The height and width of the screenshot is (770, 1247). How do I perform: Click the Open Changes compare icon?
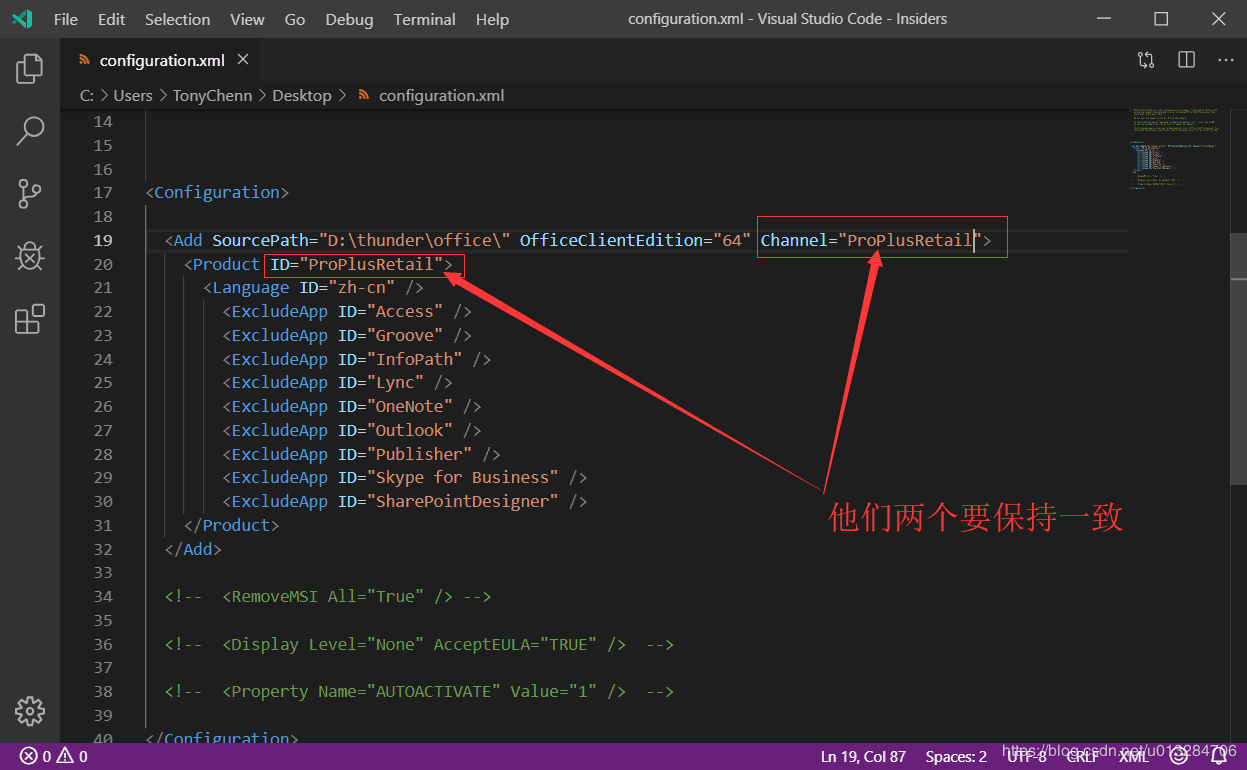1146,60
